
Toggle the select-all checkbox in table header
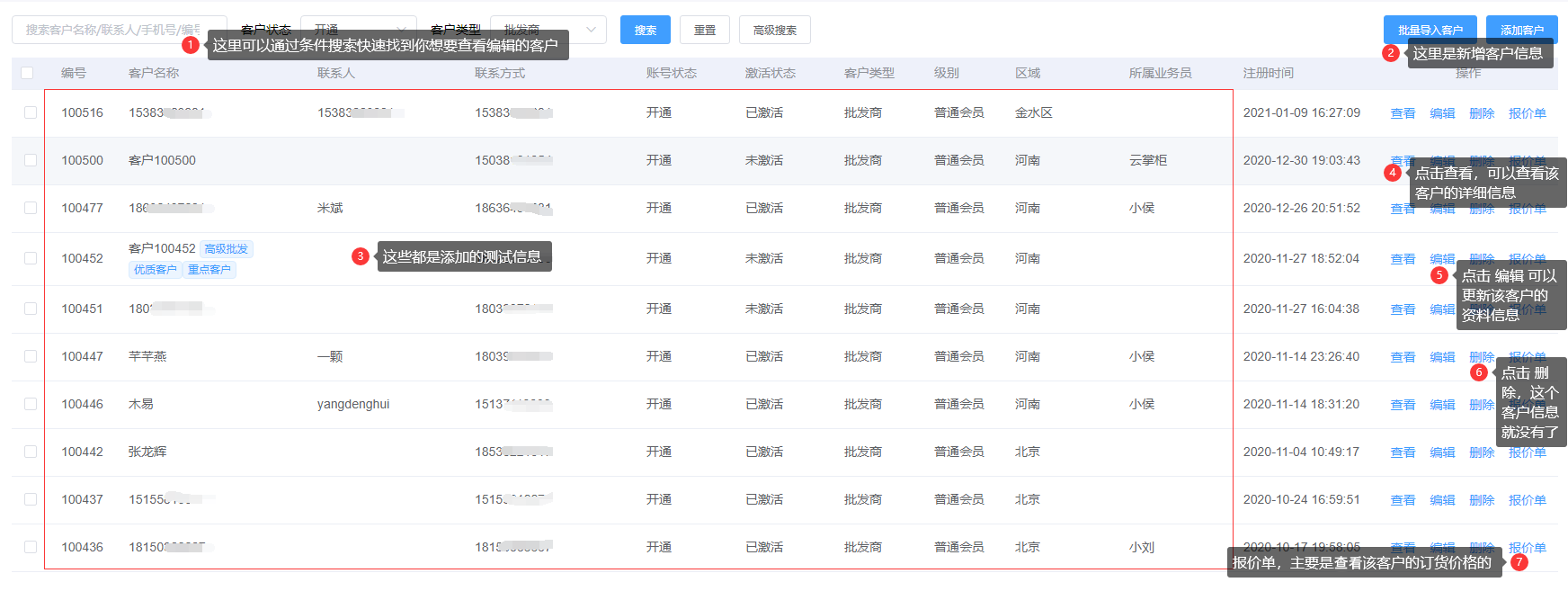click(27, 73)
